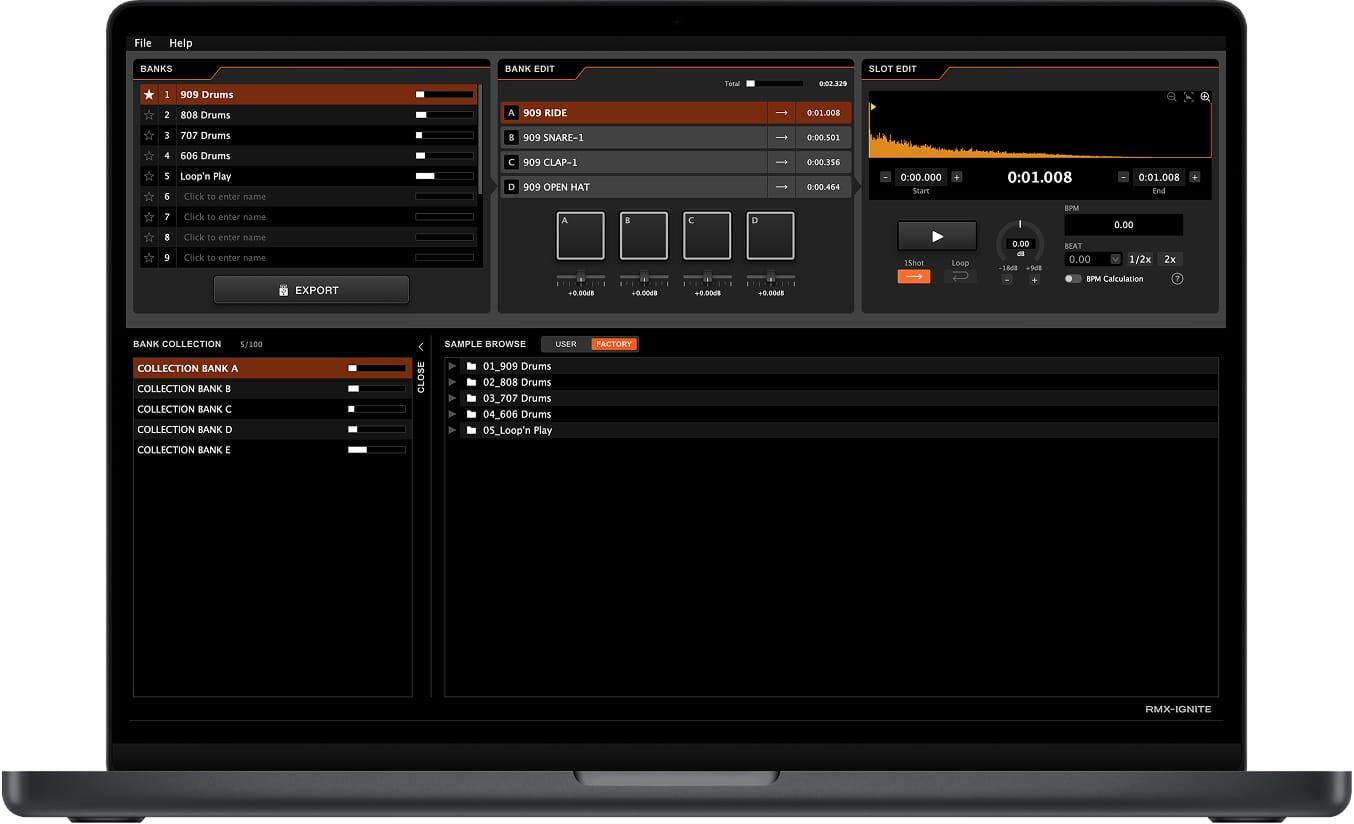The height and width of the screenshot is (824, 1354).
Task: Open the Help menu
Action: [x=181, y=43]
